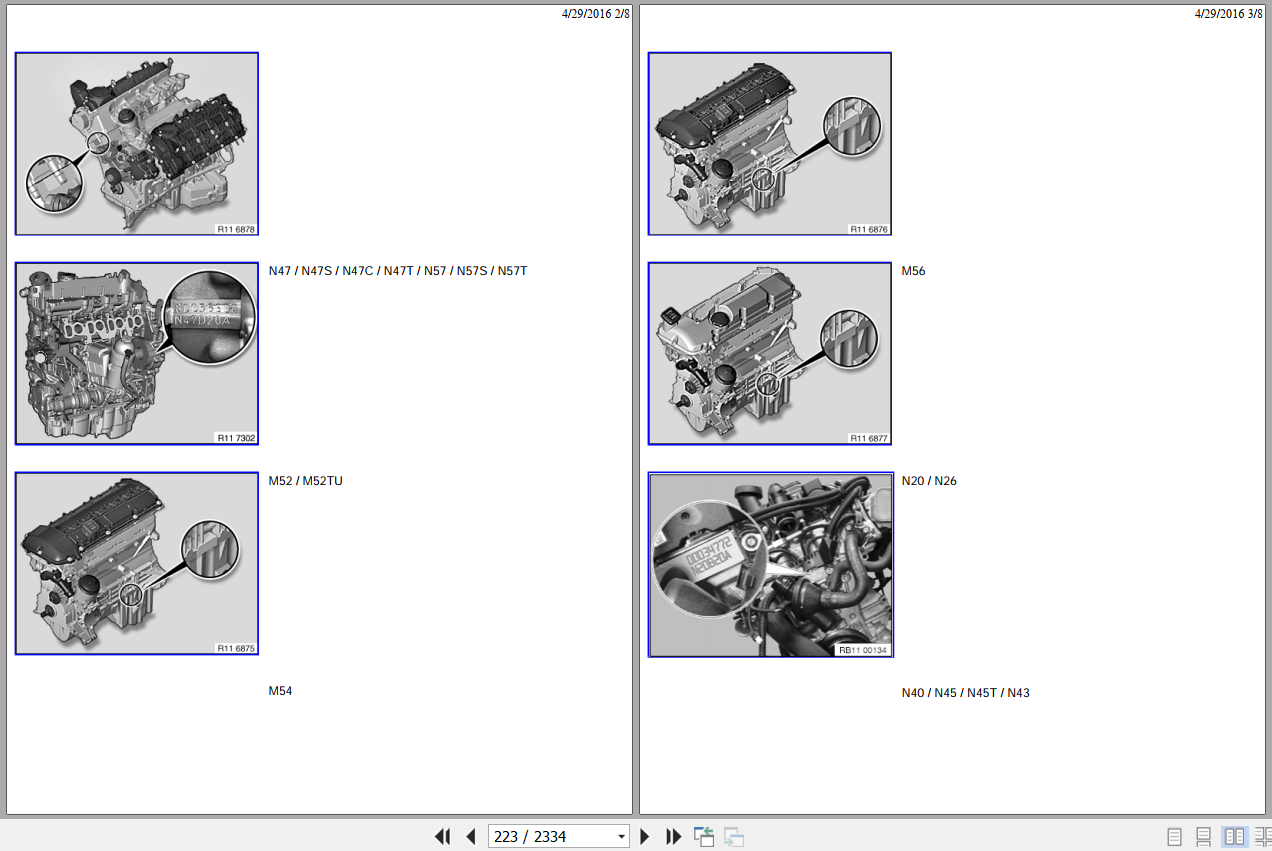Viewport: 1272px width, 851px height.
Task: Go to the previous page
Action: [x=470, y=837]
